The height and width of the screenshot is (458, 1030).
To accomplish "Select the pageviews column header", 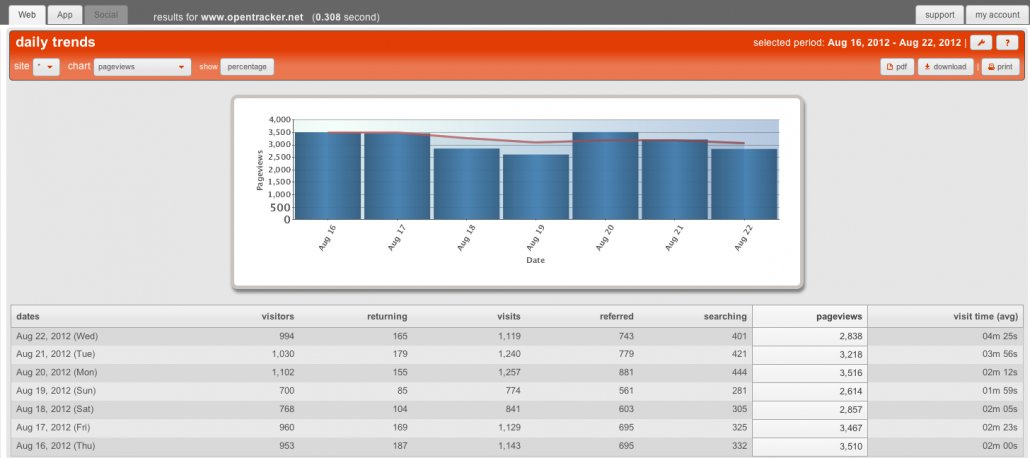I will (x=810, y=316).
